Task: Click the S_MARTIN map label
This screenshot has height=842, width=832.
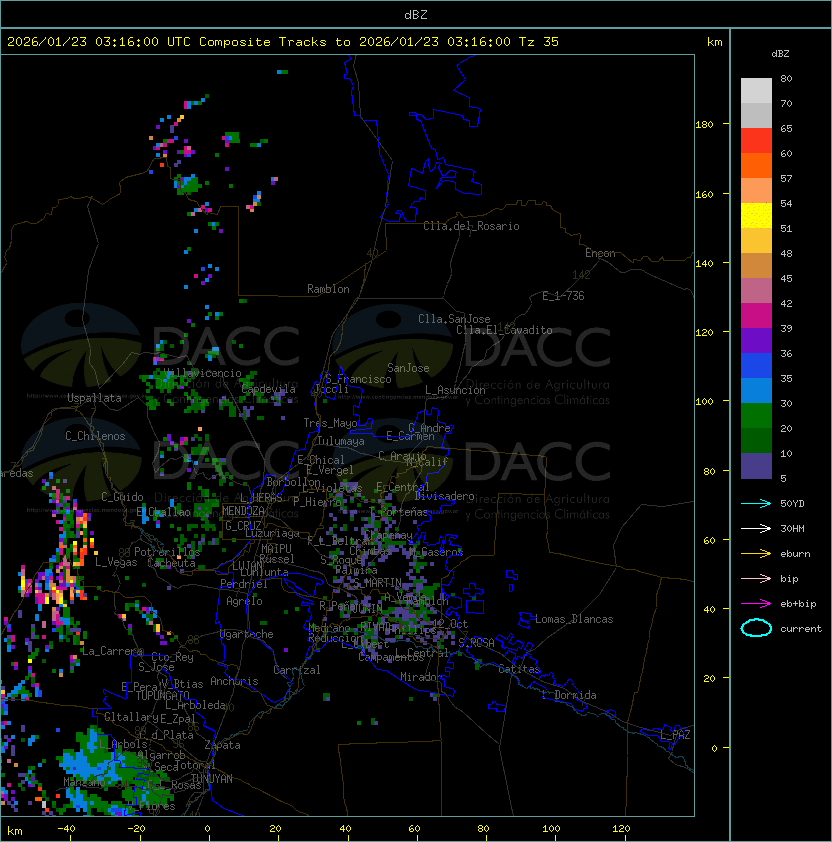Action: [377, 583]
